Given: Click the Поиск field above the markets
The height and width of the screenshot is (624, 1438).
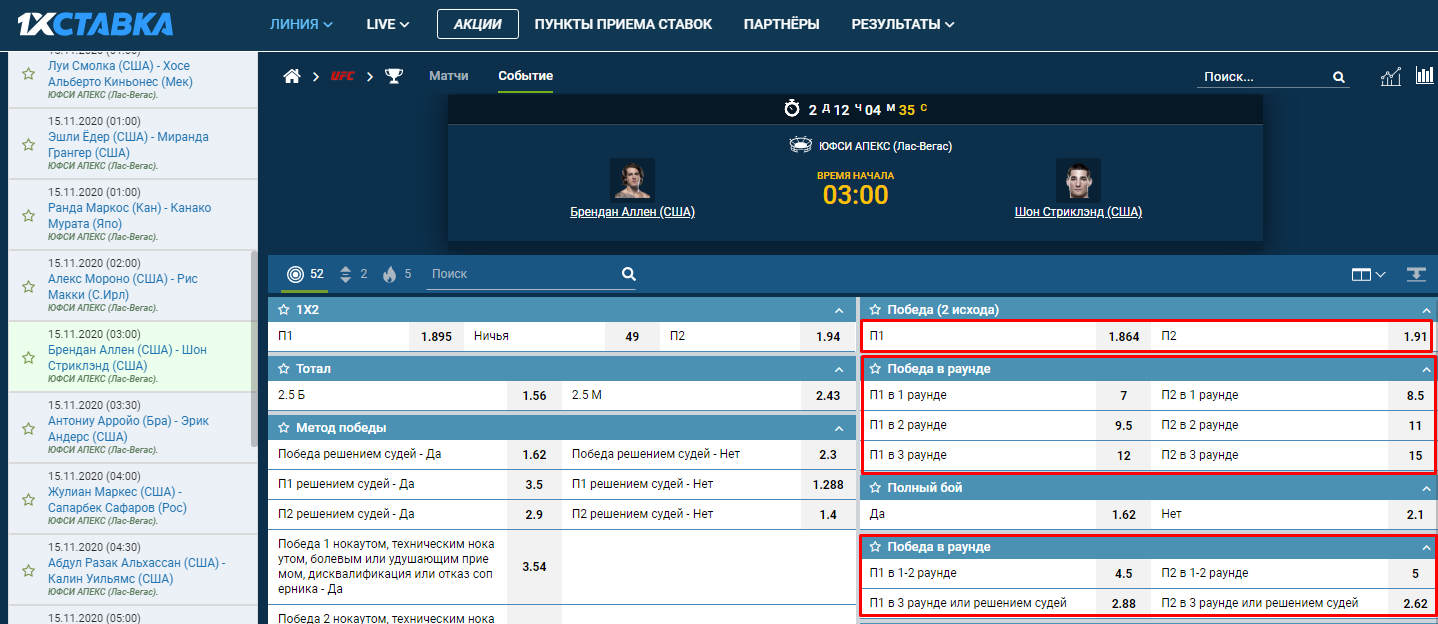Looking at the screenshot, I should [x=520, y=274].
